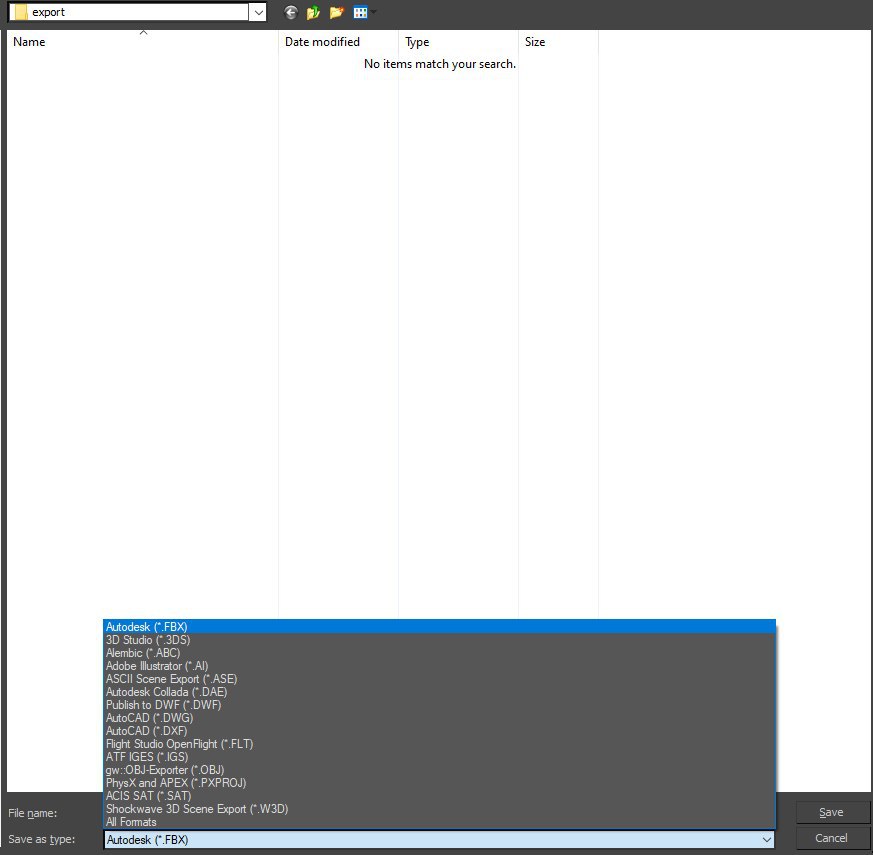Choose ATF IGES (*.IGS) format
The width and height of the screenshot is (873, 855).
click(x=439, y=756)
